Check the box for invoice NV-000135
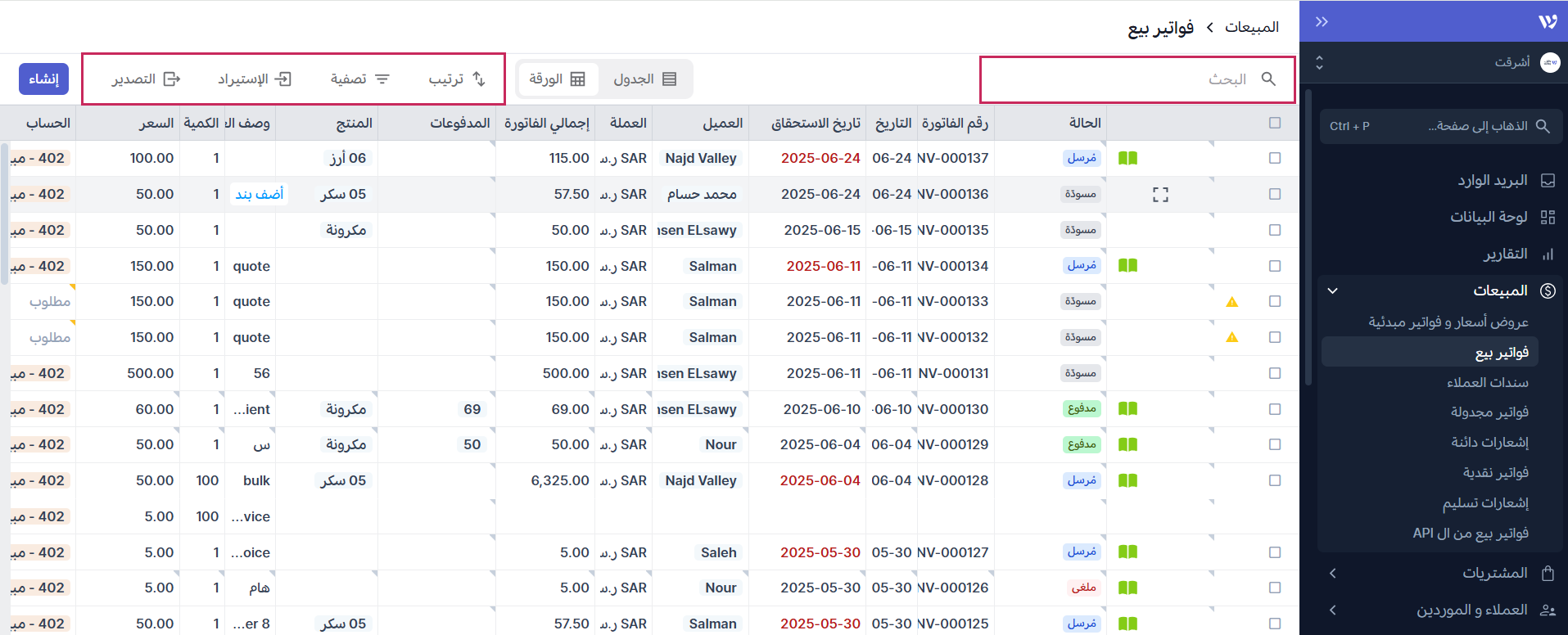 tap(1275, 230)
